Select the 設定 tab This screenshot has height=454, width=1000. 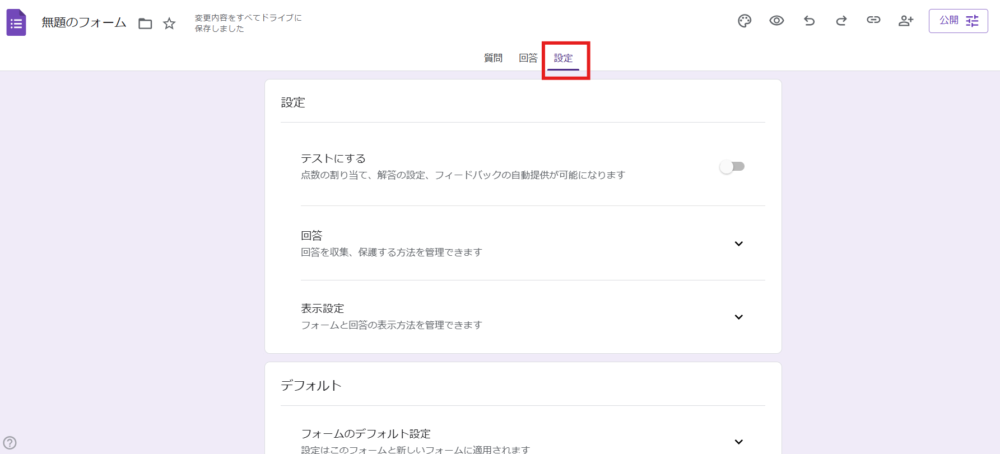pos(564,58)
